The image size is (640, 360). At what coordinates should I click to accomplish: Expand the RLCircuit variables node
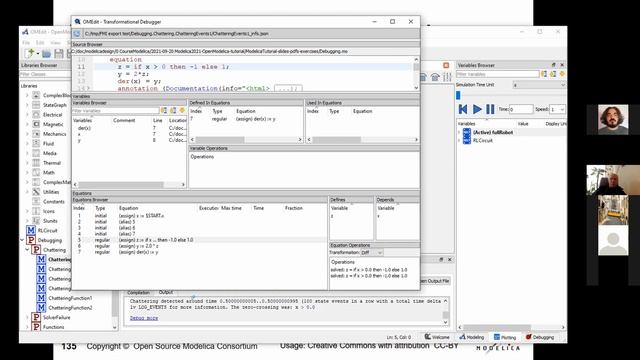pos(459,140)
